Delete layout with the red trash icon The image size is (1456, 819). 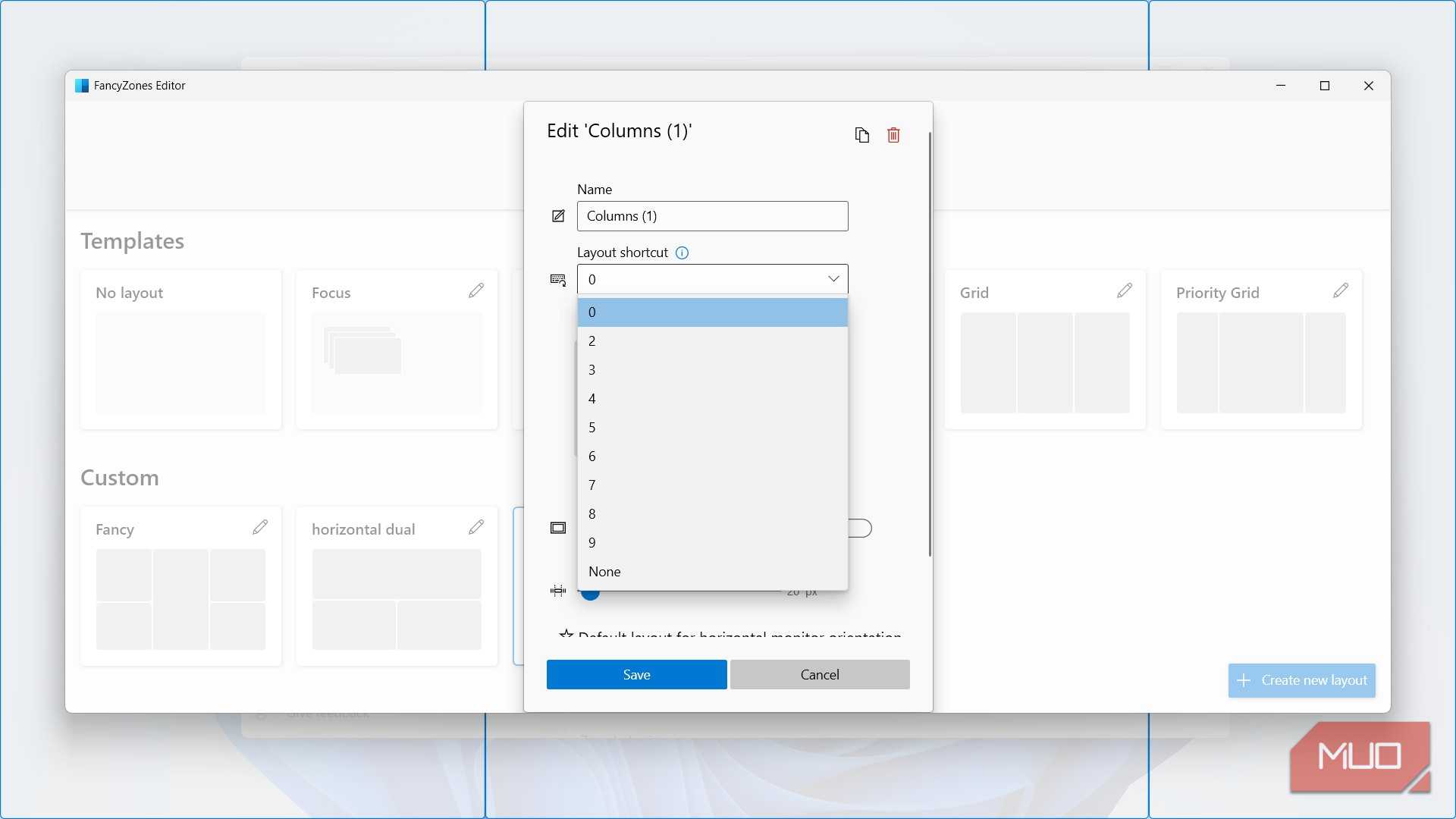[893, 135]
